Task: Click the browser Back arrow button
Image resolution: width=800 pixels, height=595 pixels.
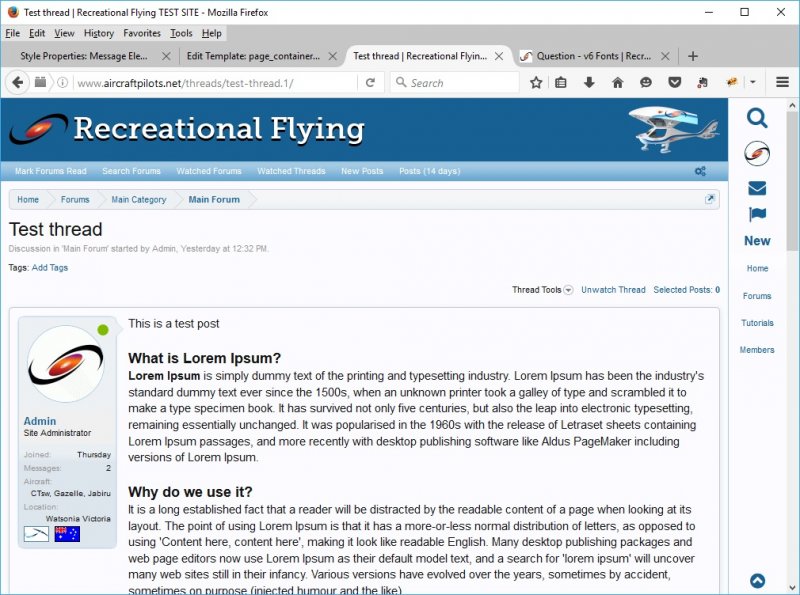Action: tap(17, 82)
